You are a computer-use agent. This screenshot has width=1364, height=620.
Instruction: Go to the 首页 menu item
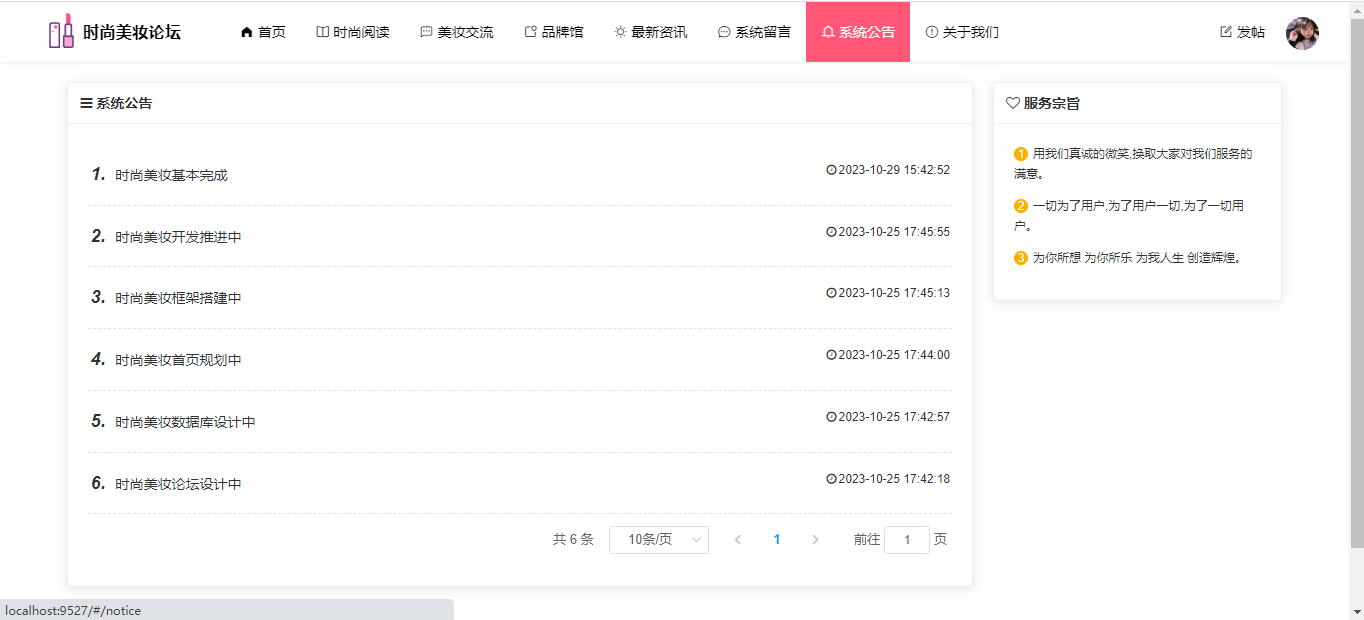[x=263, y=32]
